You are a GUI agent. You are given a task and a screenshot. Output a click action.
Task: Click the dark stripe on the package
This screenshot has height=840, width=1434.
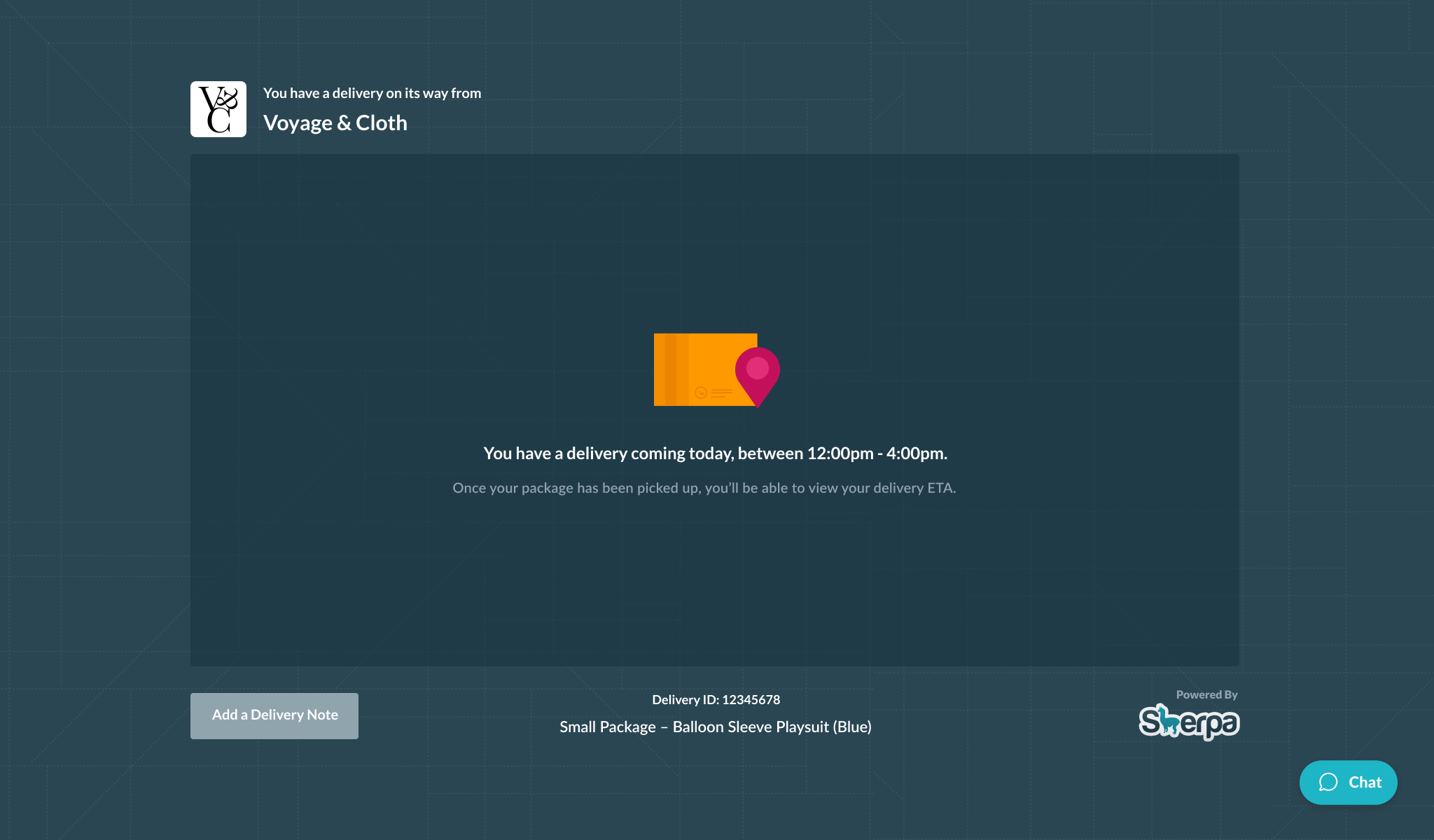pyautogui.click(x=671, y=369)
